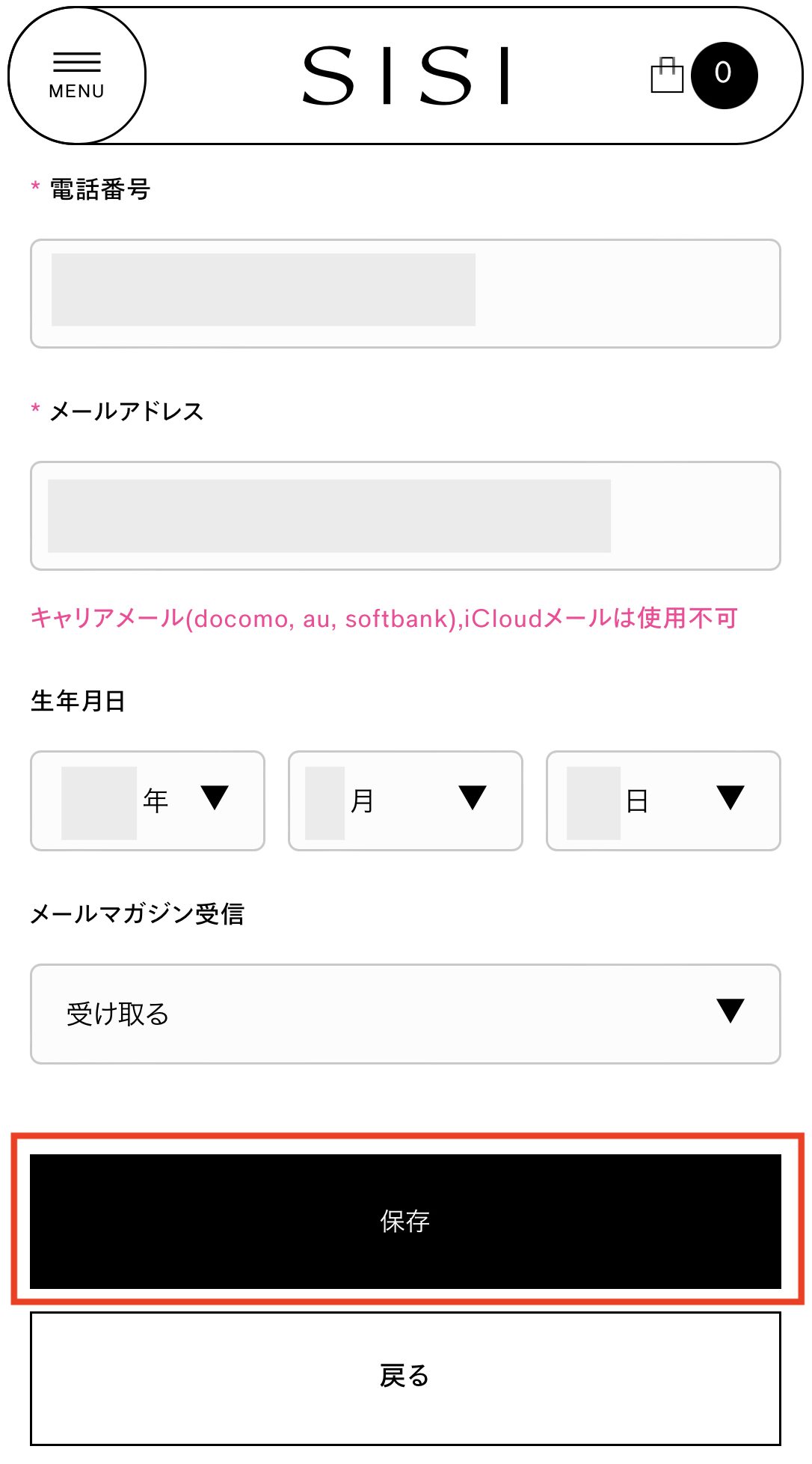This screenshot has width=812, height=1464.
Task: Open the 受け取る newsletter dropdown
Action: pos(405,1014)
